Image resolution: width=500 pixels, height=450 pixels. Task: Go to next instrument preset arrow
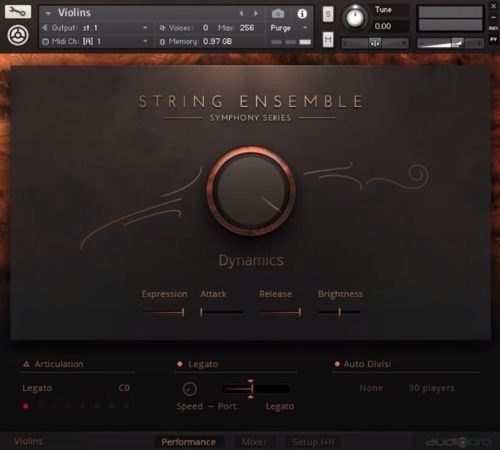[x=256, y=13]
